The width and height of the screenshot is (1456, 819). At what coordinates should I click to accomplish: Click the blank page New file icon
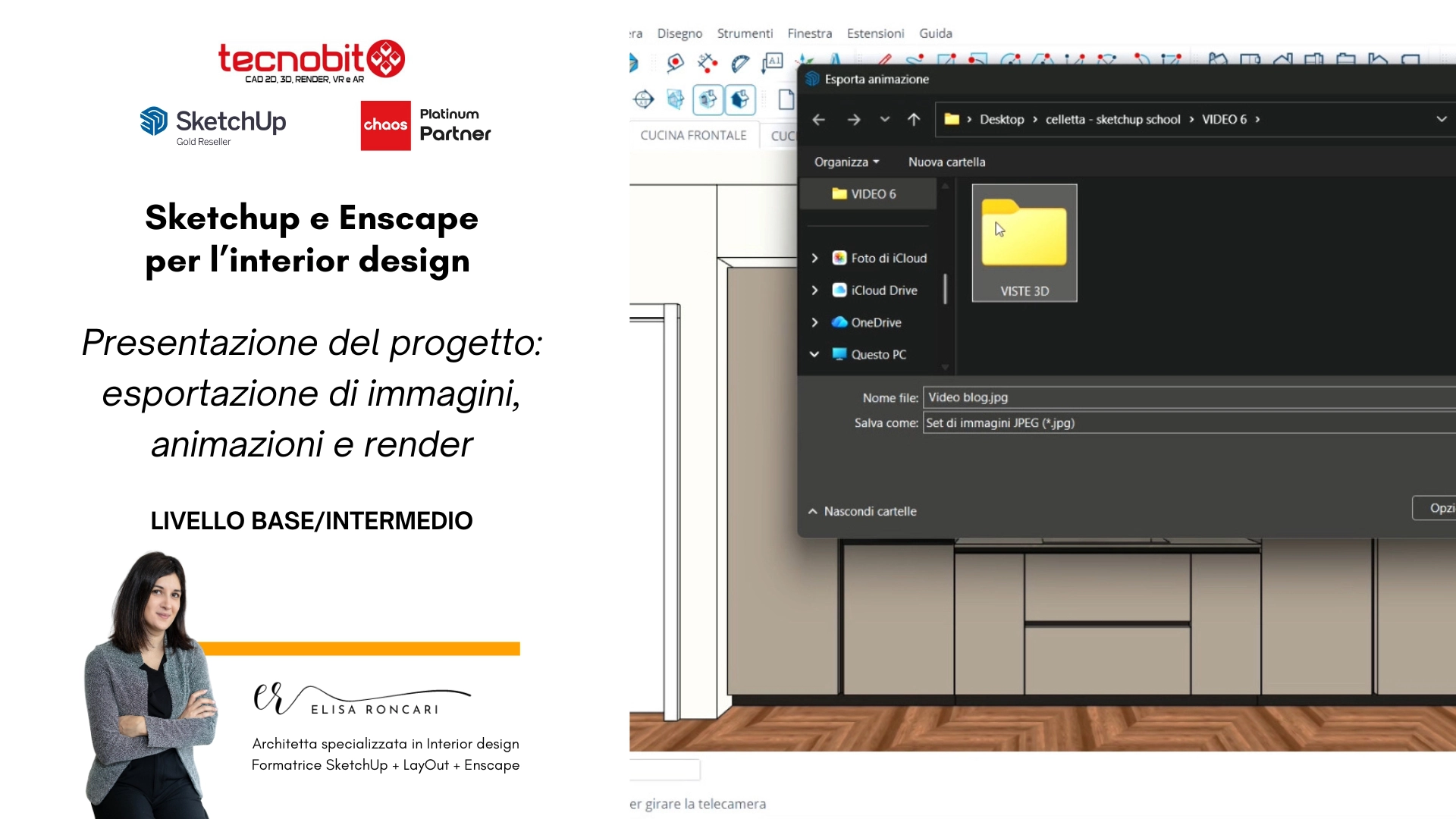pyautogui.click(x=786, y=99)
